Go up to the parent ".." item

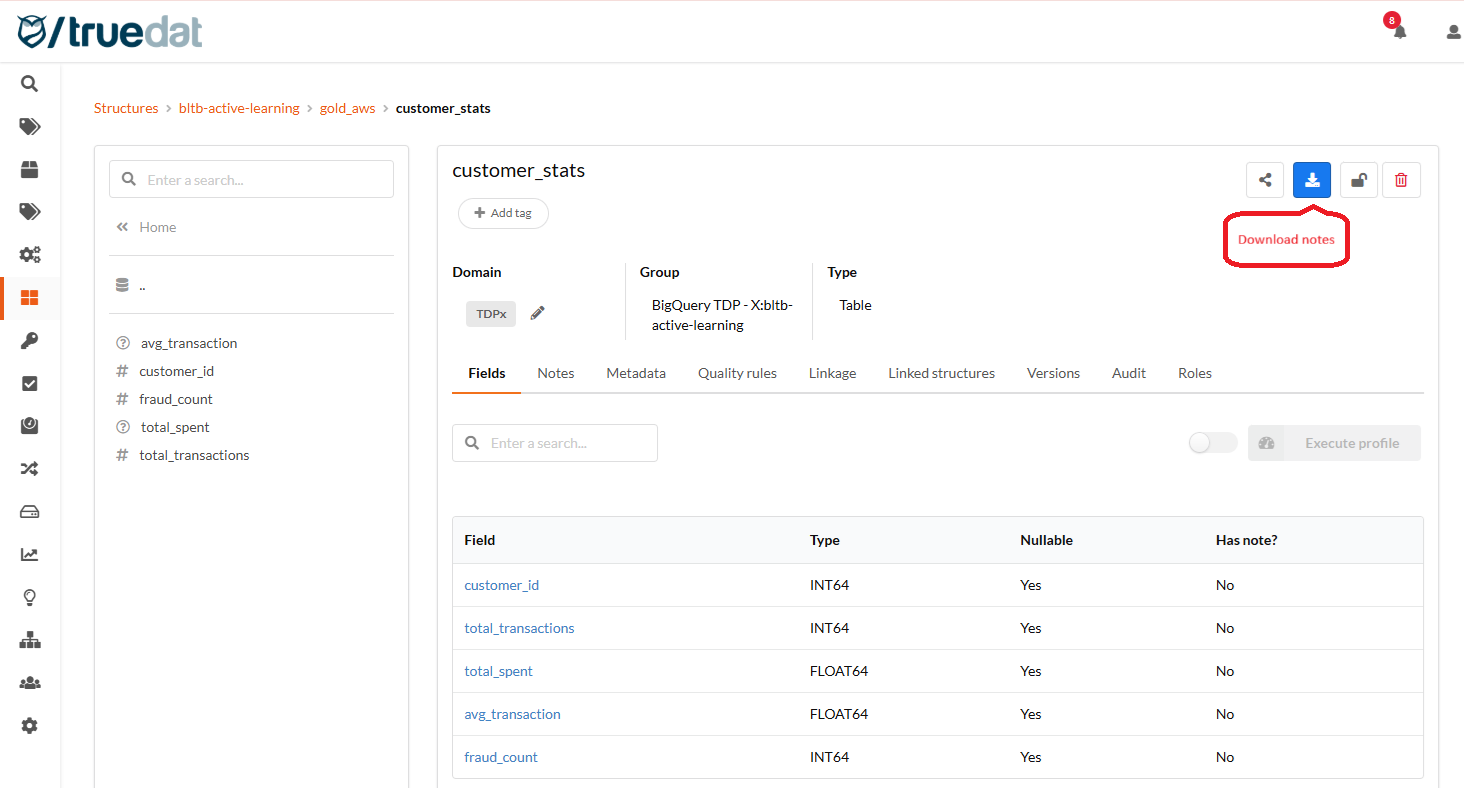tap(141, 285)
